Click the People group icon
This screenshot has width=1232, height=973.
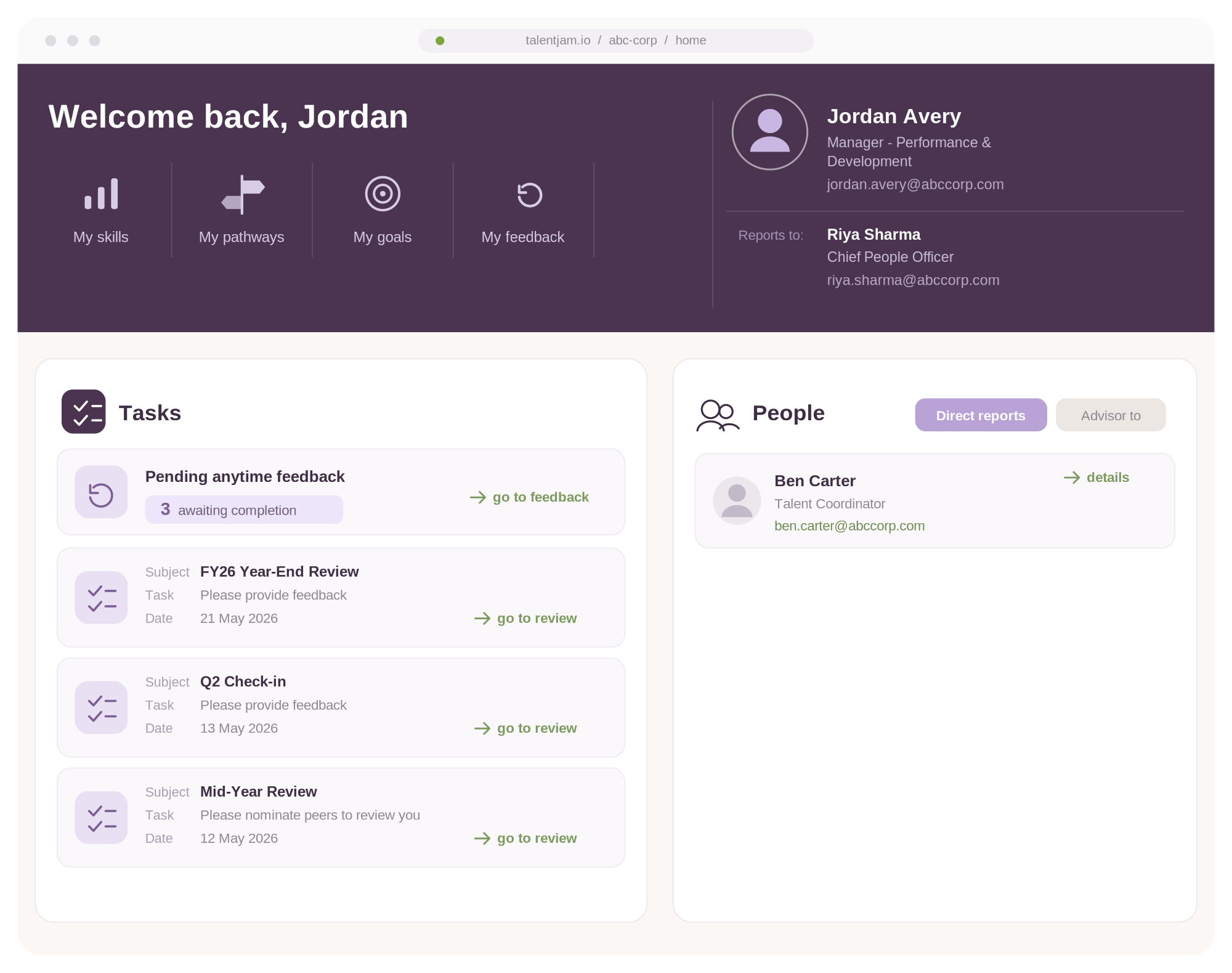[x=718, y=415]
